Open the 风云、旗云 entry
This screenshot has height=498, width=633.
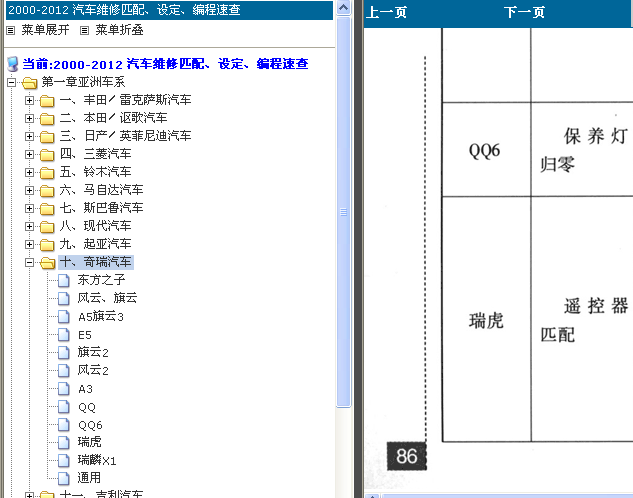pos(107,298)
